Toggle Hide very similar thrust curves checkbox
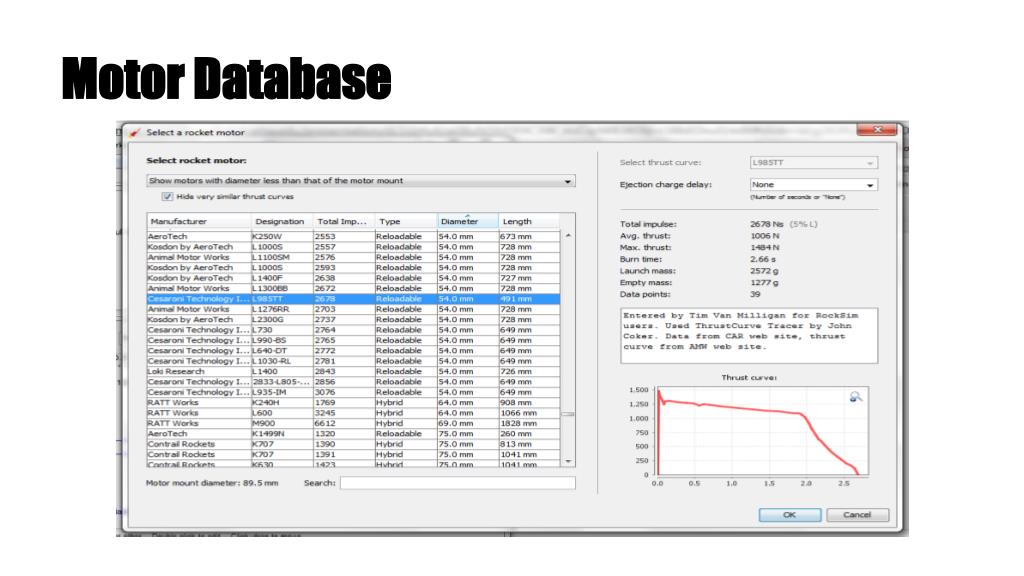This screenshot has height=576, width=1024. (167, 197)
